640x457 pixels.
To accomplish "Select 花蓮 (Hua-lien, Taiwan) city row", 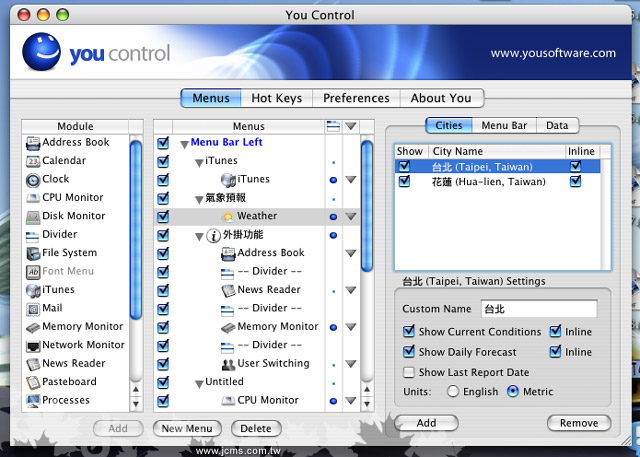I will tap(498, 181).
